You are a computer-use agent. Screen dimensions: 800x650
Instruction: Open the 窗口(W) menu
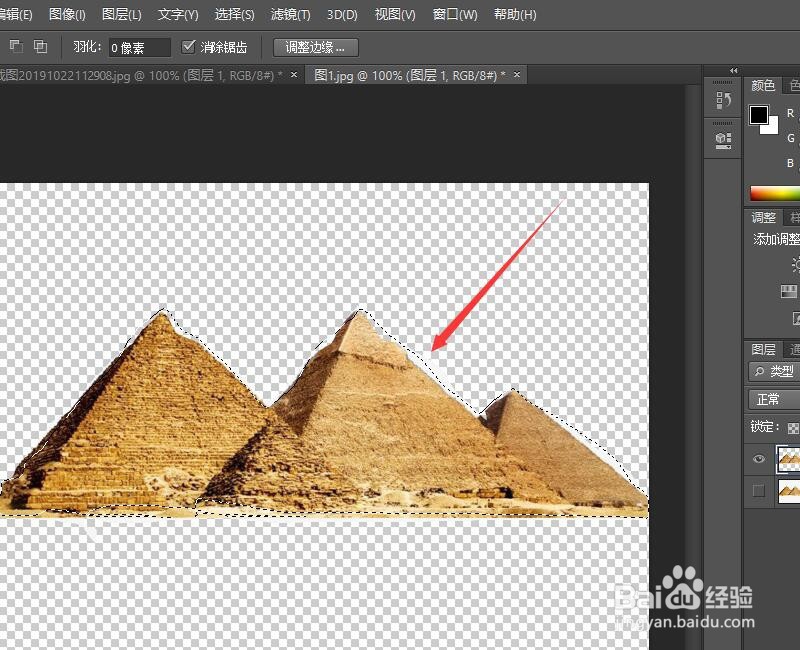455,14
